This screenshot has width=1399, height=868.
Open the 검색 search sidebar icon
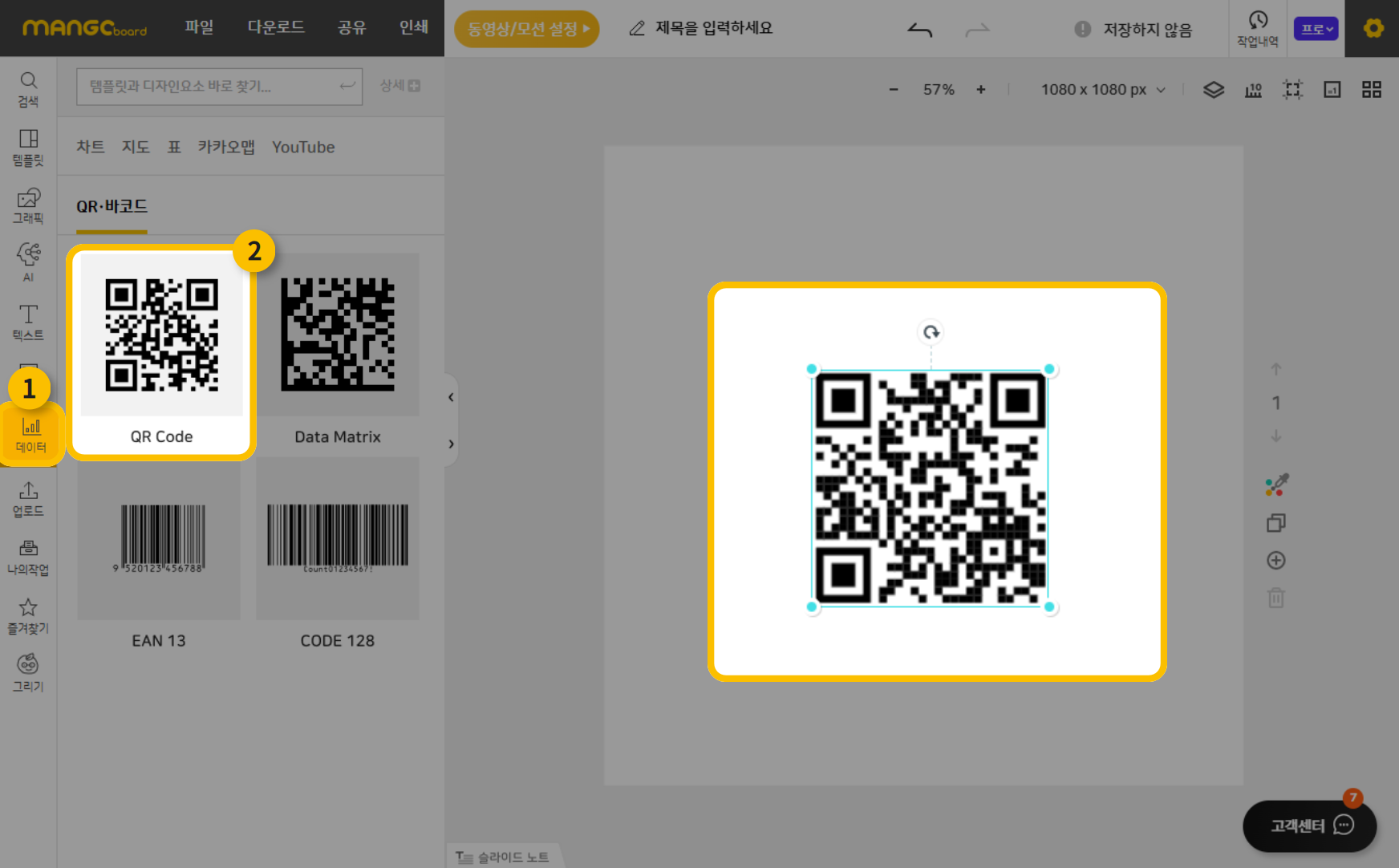coord(28,89)
